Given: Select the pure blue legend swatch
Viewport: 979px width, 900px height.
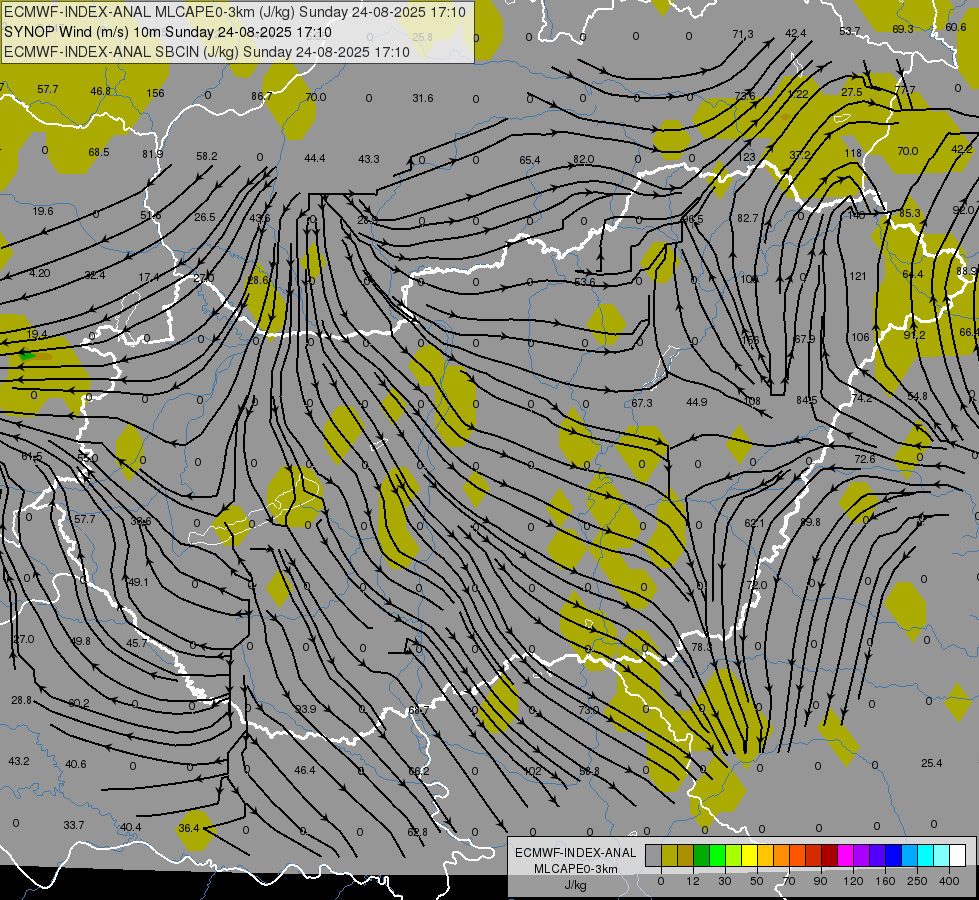Looking at the screenshot, I should point(893,855).
